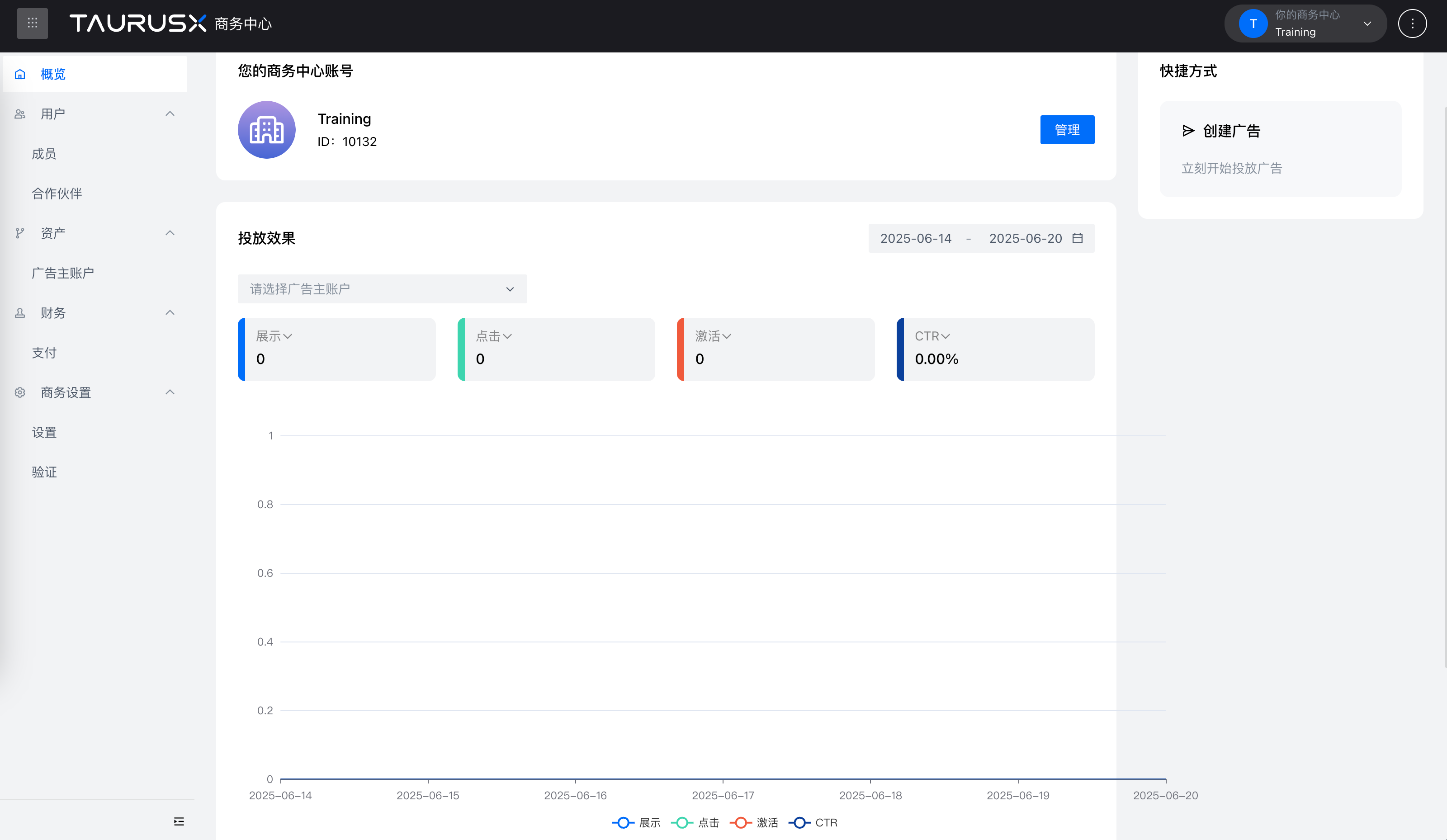Open 成员 in the sidebar
This screenshot has width=1447, height=840.
point(44,154)
